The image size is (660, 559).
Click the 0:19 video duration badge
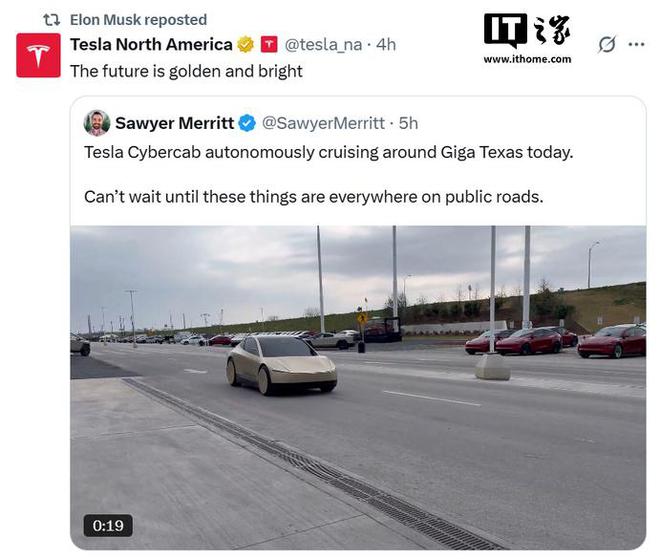click(106, 525)
